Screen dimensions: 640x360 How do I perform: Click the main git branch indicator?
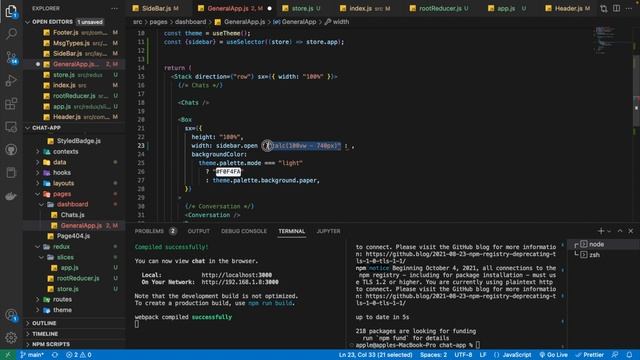click(x=32, y=355)
